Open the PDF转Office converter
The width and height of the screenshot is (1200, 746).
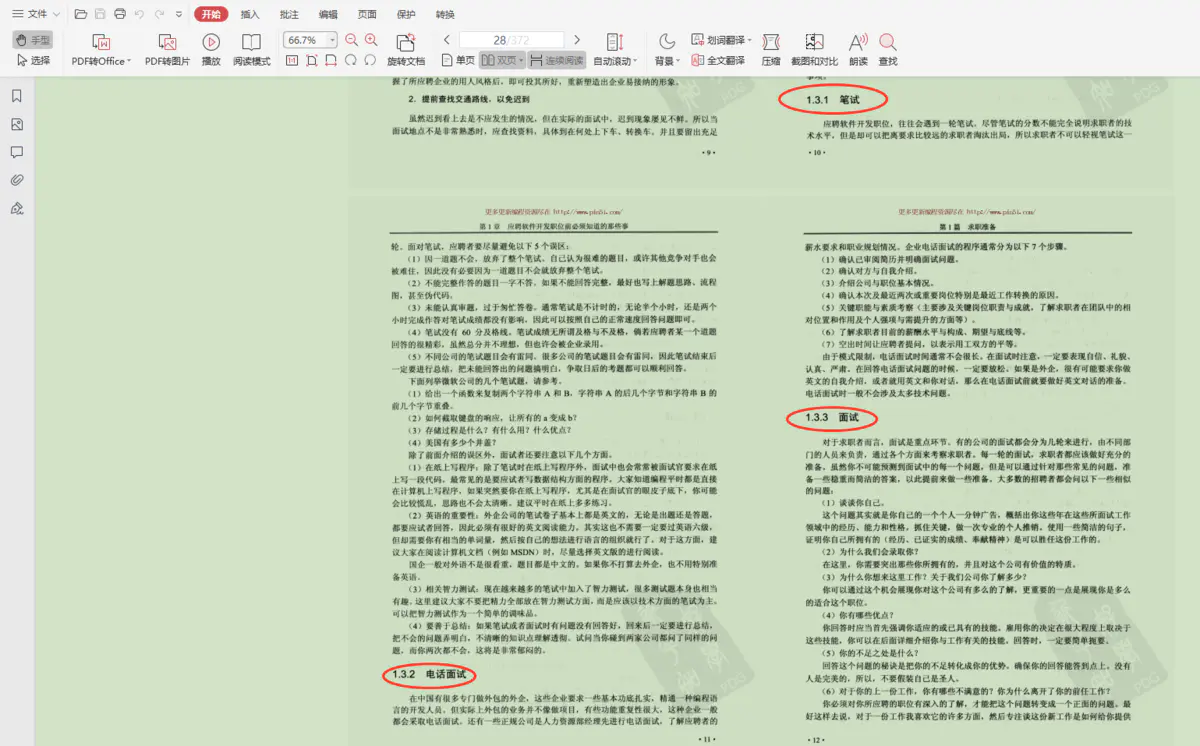pos(100,50)
